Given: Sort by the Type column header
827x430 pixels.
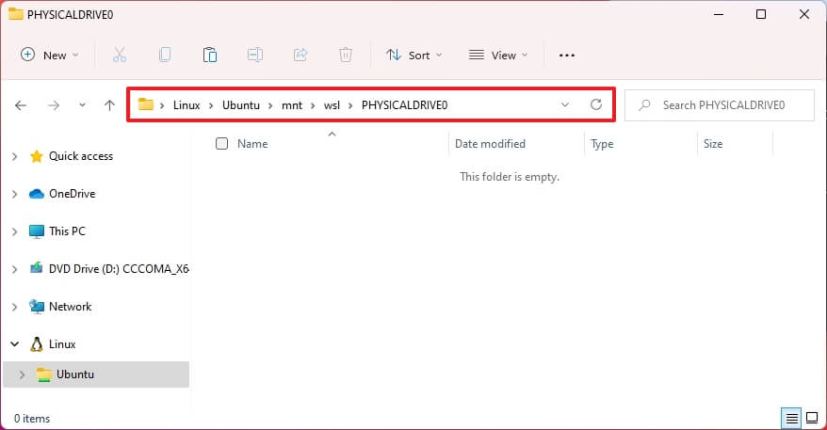Looking at the screenshot, I should 602,144.
